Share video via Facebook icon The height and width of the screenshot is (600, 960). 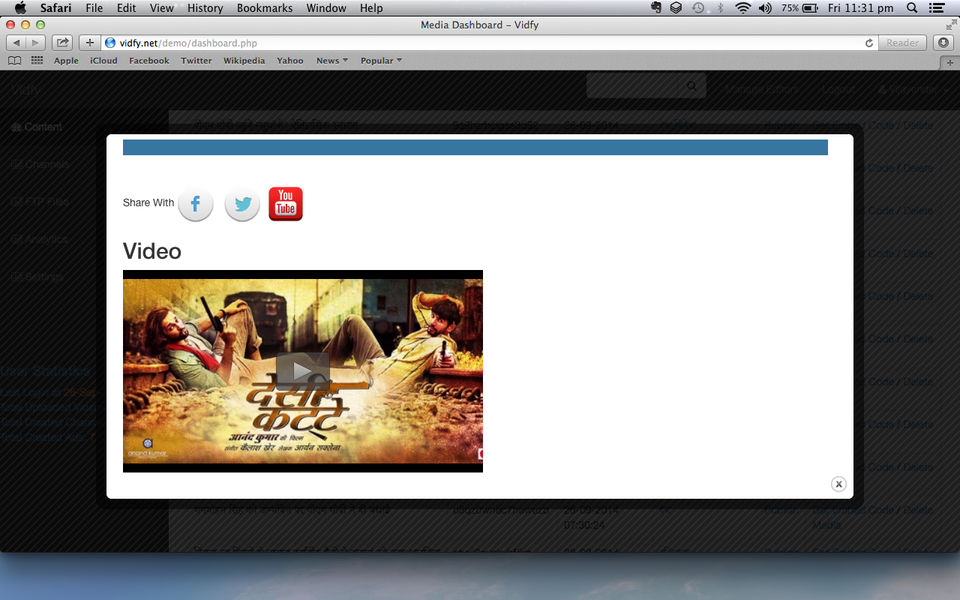[195, 204]
